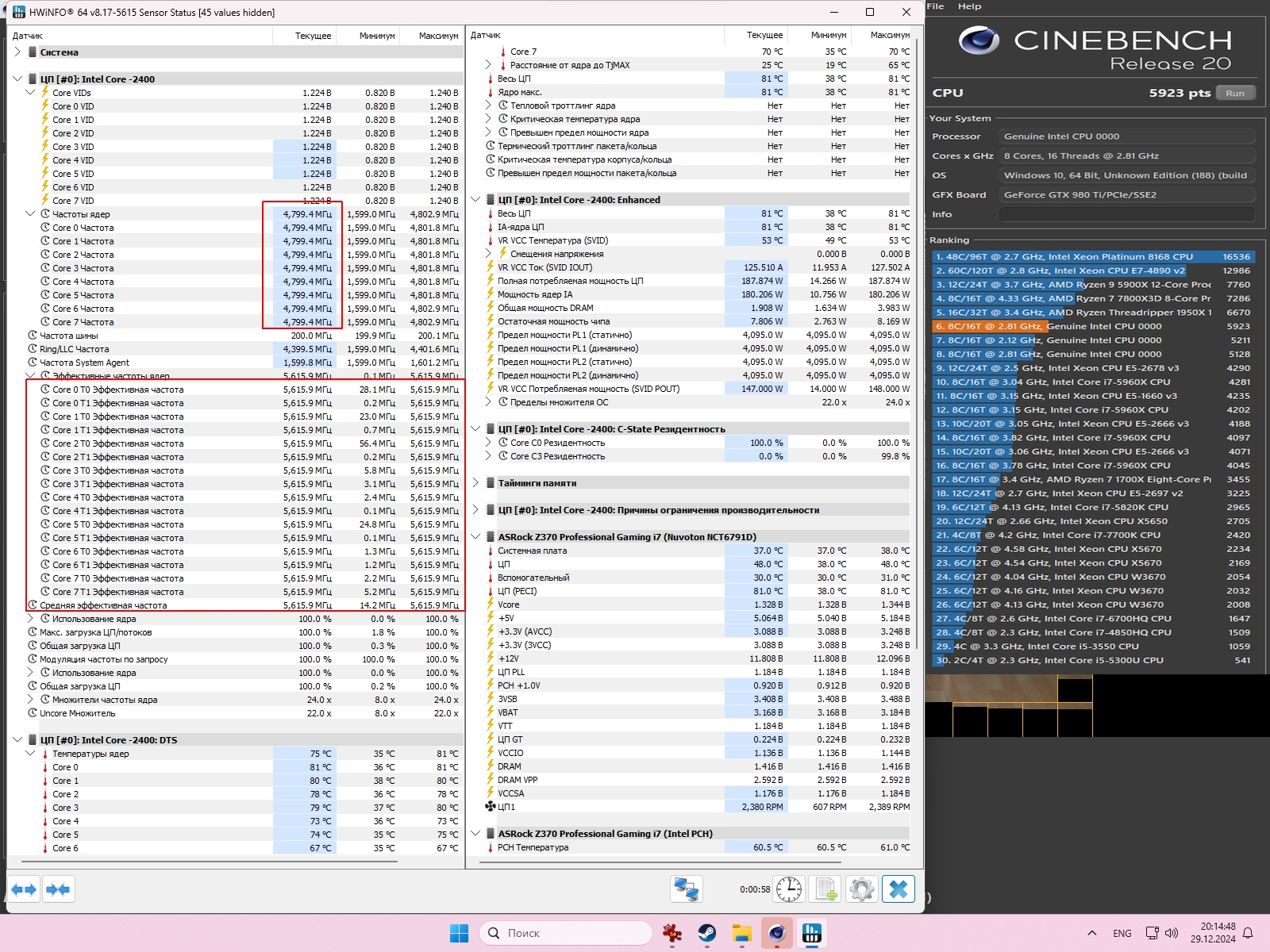Open HWiNFO sensor settings gear icon
The width and height of the screenshot is (1270, 952).
[862, 889]
